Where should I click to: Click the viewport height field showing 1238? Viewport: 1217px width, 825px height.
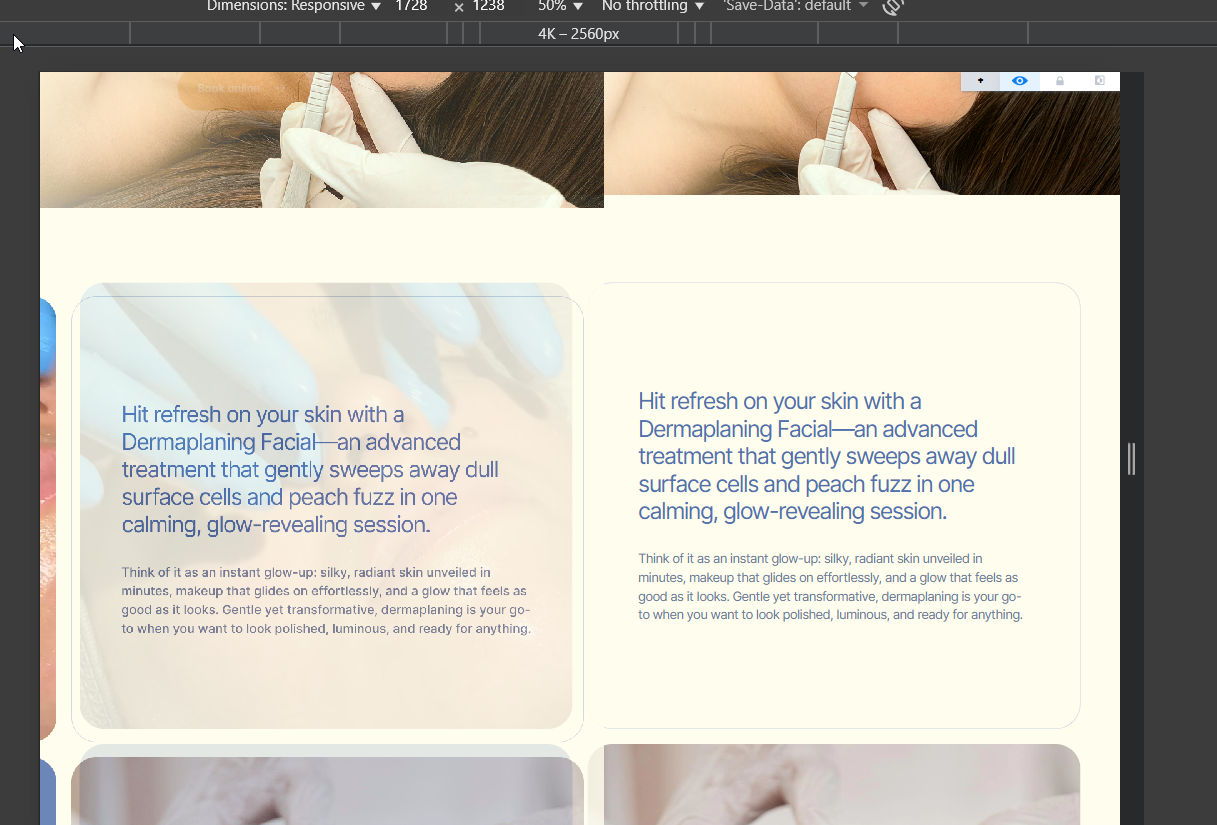pos(488,6)
